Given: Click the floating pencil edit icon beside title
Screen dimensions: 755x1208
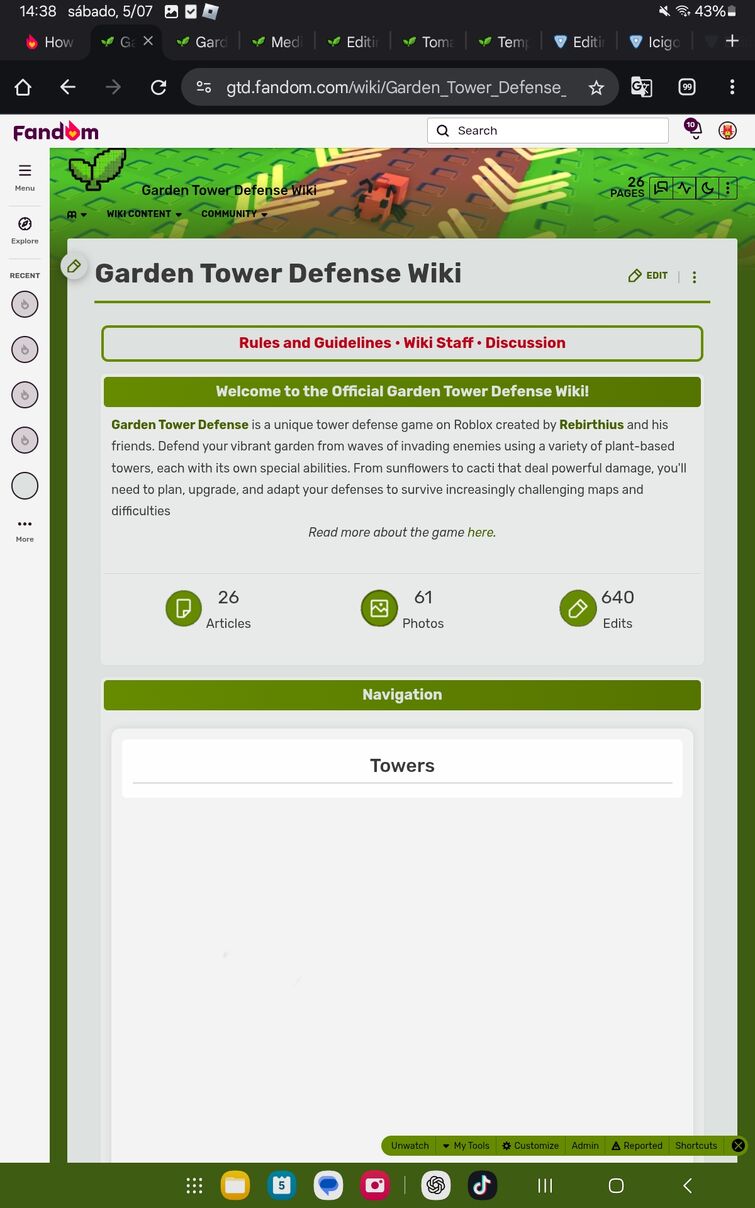Looking at the screenshot, I should pyautogui.click(x=74, y=266).
